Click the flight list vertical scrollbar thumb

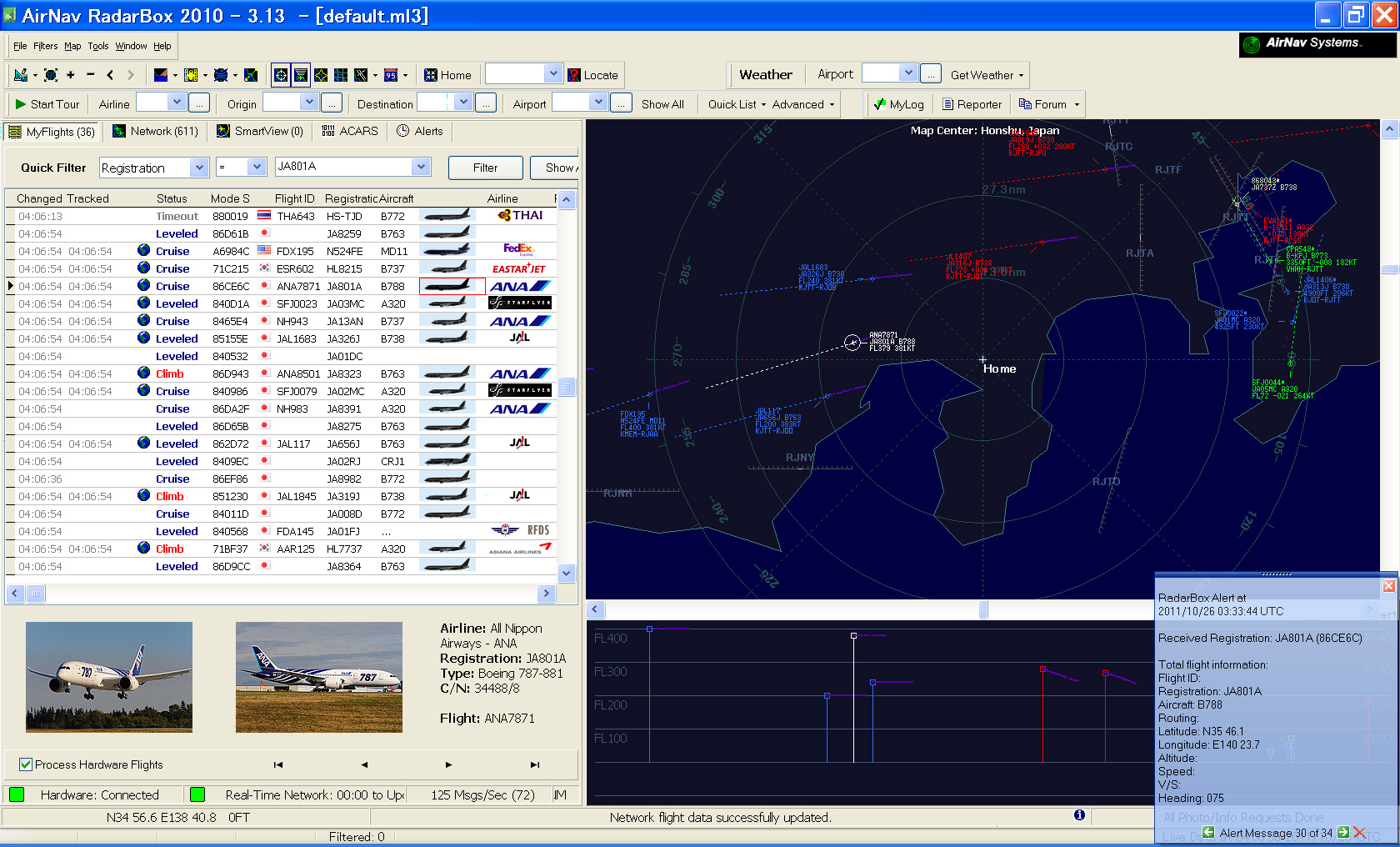(x=567, y=386)
